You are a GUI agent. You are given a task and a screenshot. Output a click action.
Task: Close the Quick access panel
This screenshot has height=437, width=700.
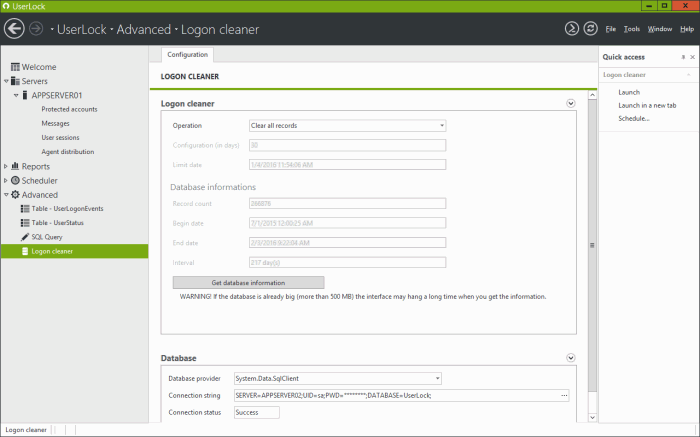pyautogui.click(x=692, y=57)
